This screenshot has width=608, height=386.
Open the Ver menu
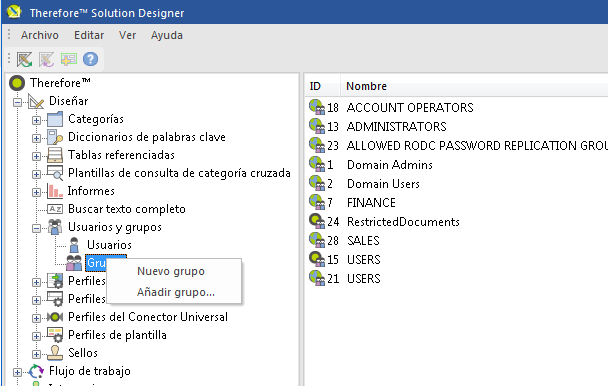tap(128, 35)
